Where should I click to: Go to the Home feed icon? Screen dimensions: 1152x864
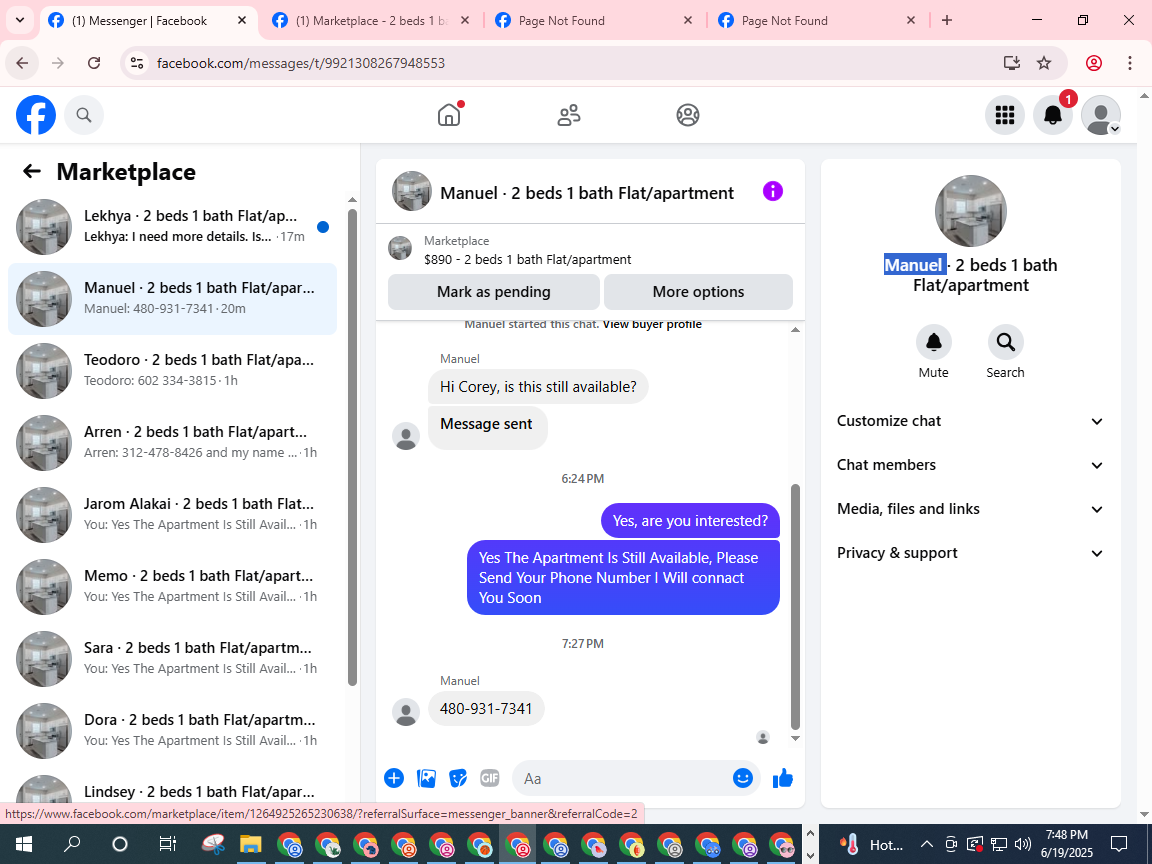449,115
